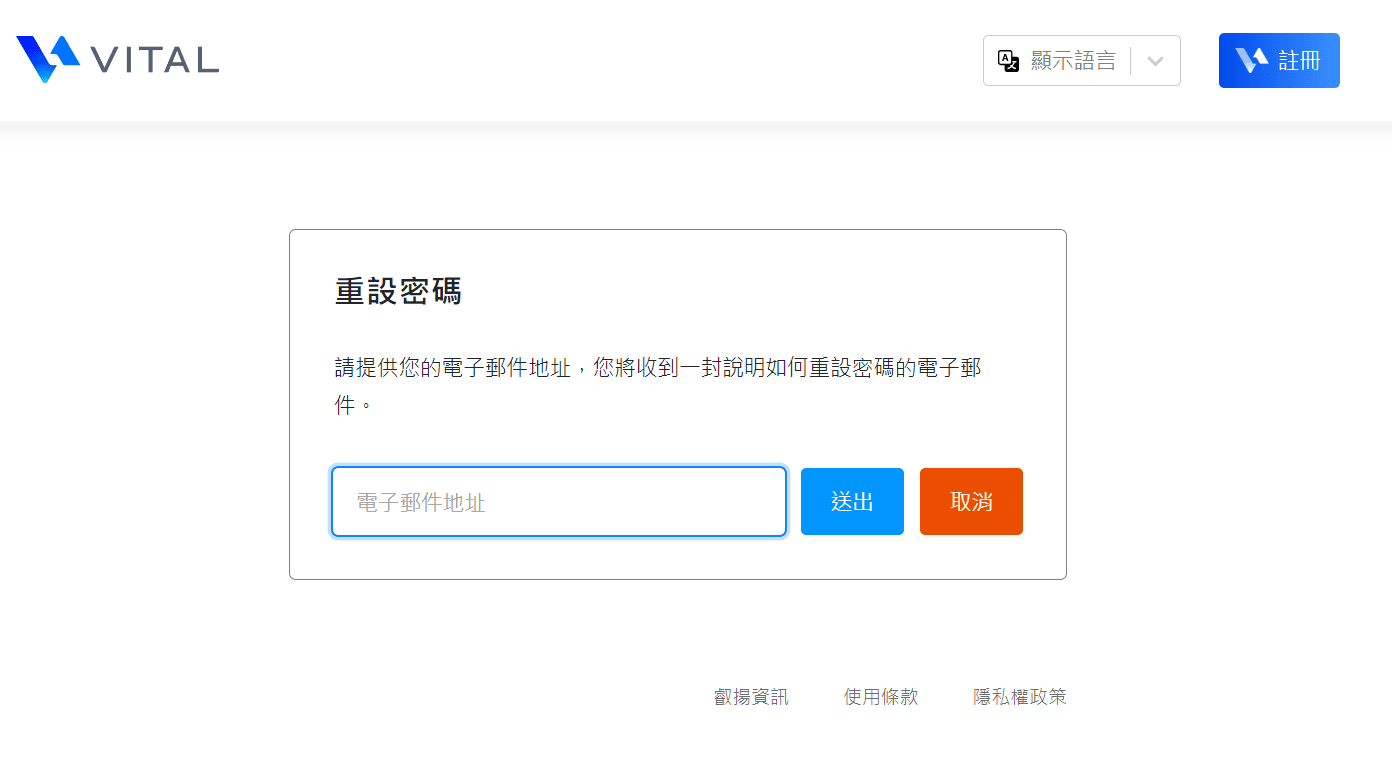Image resolution: width=1392 pixels, height=767 pixels.
Task: Click the logo icon inside 註冊 button
Action: [1251, 61]
